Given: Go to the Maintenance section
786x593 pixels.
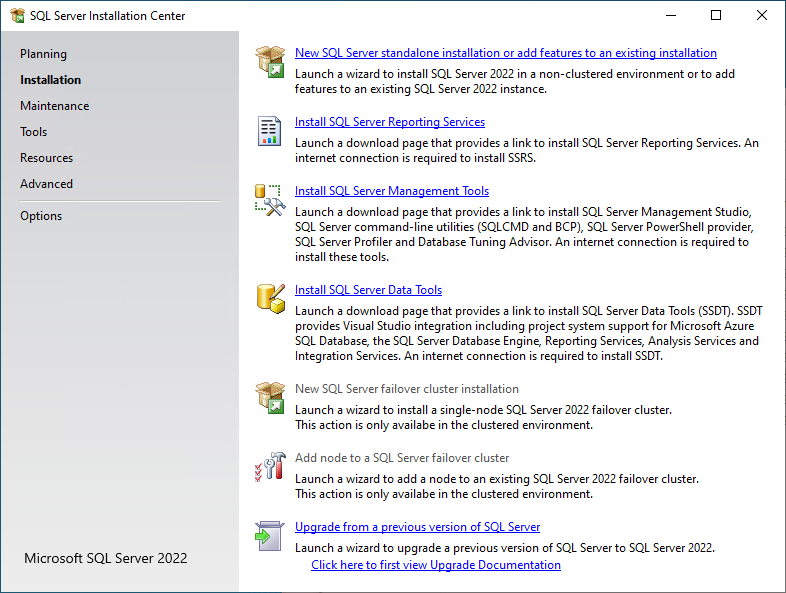Looking at the screenshot, I should (55, 106).
